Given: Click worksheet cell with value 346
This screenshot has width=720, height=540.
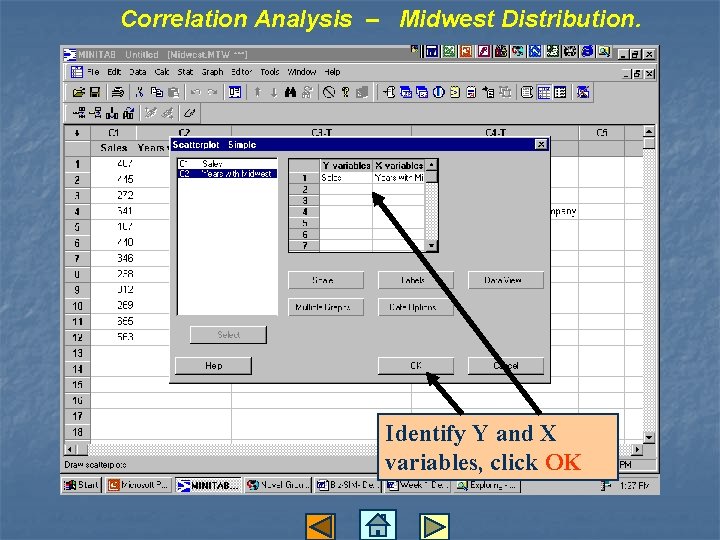Looking at the screenshot, I should 125,258.
